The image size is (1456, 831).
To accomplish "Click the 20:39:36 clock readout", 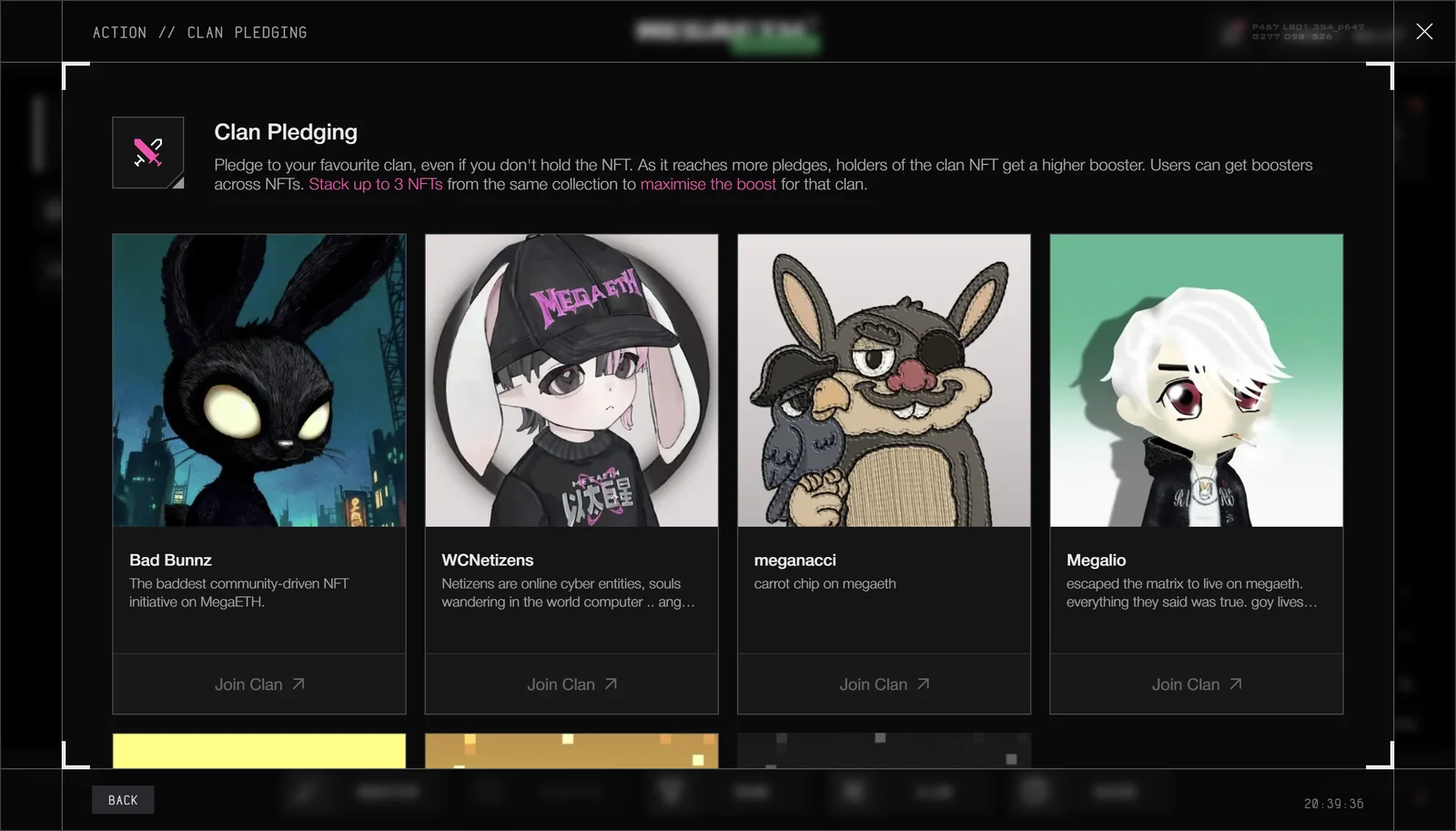I will point(1334,804).
